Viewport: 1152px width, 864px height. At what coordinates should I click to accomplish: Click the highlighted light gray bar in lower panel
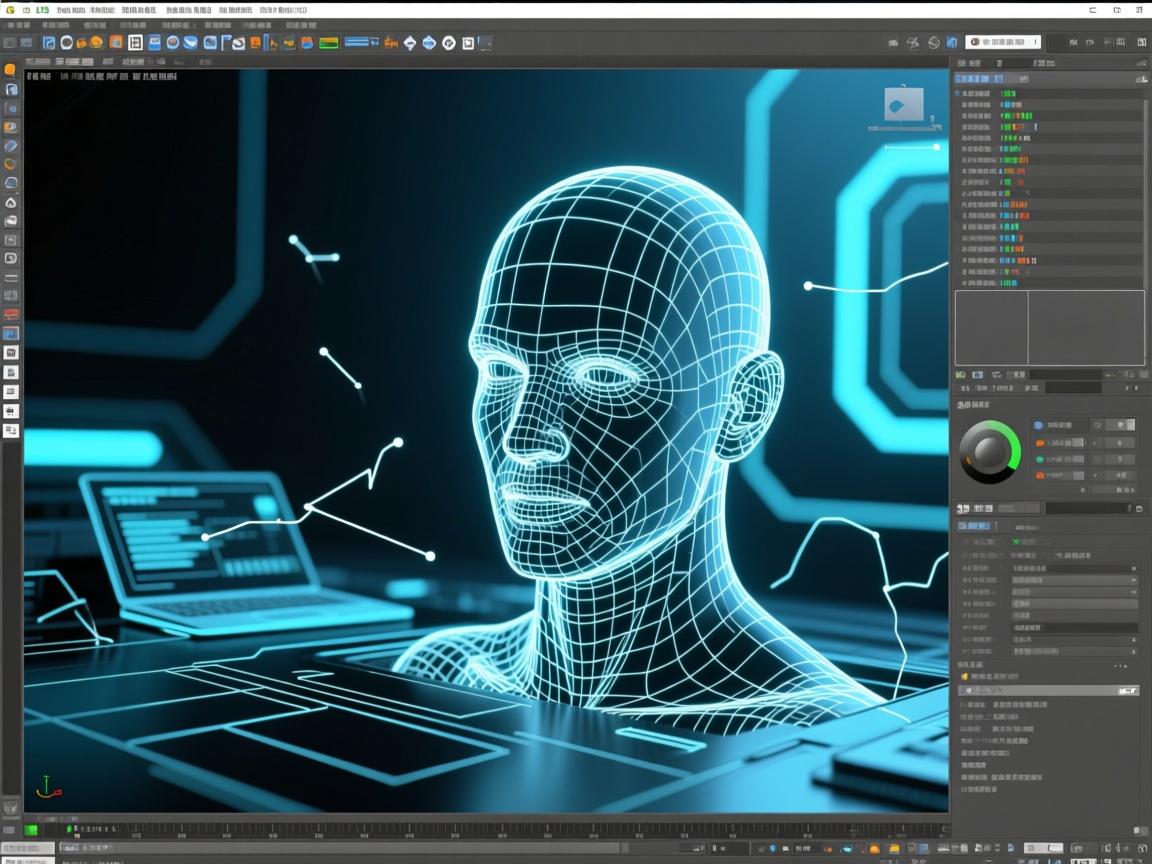click(x=1048, y=690)
